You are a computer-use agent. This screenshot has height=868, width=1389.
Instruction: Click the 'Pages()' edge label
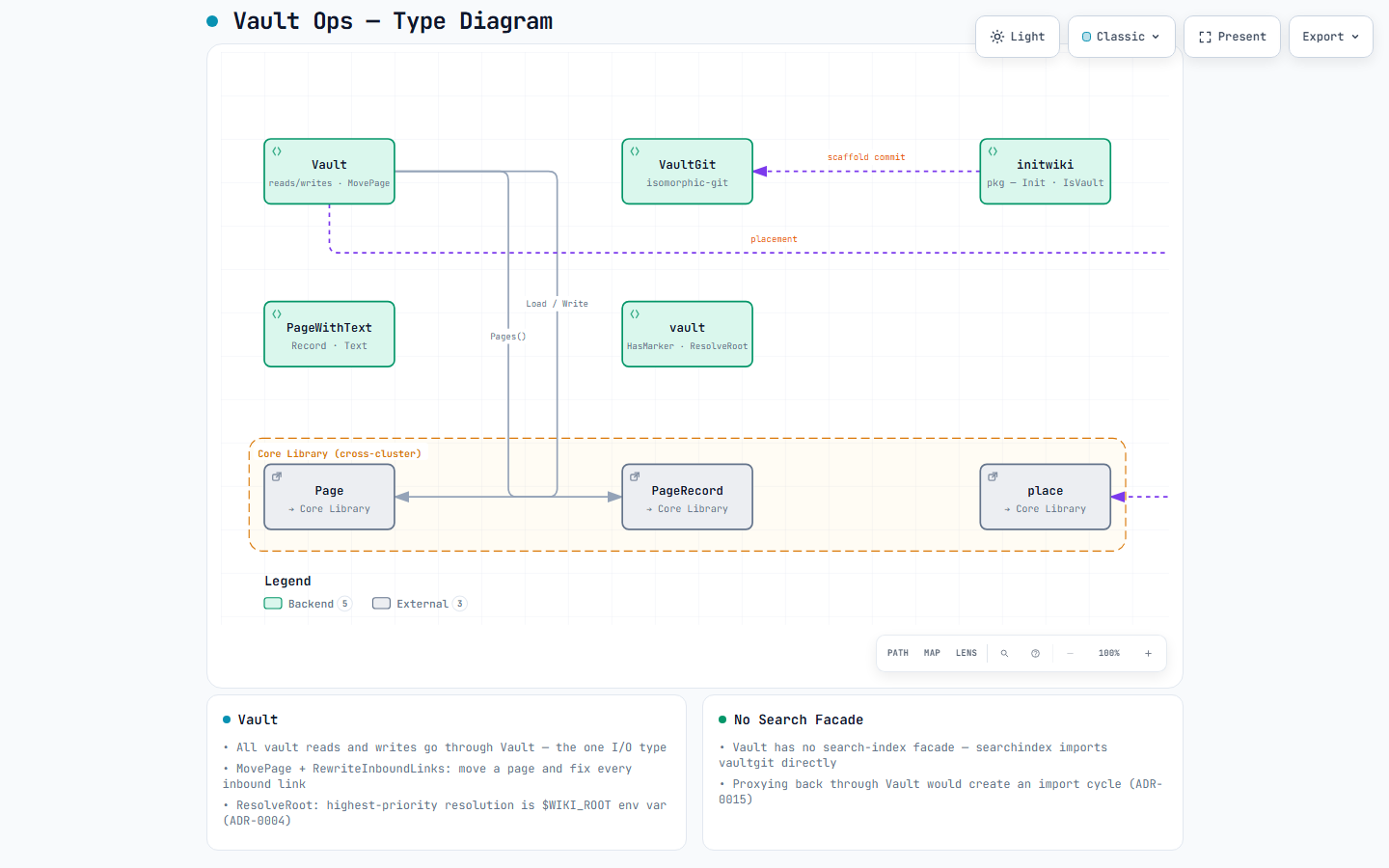[507, 337]
